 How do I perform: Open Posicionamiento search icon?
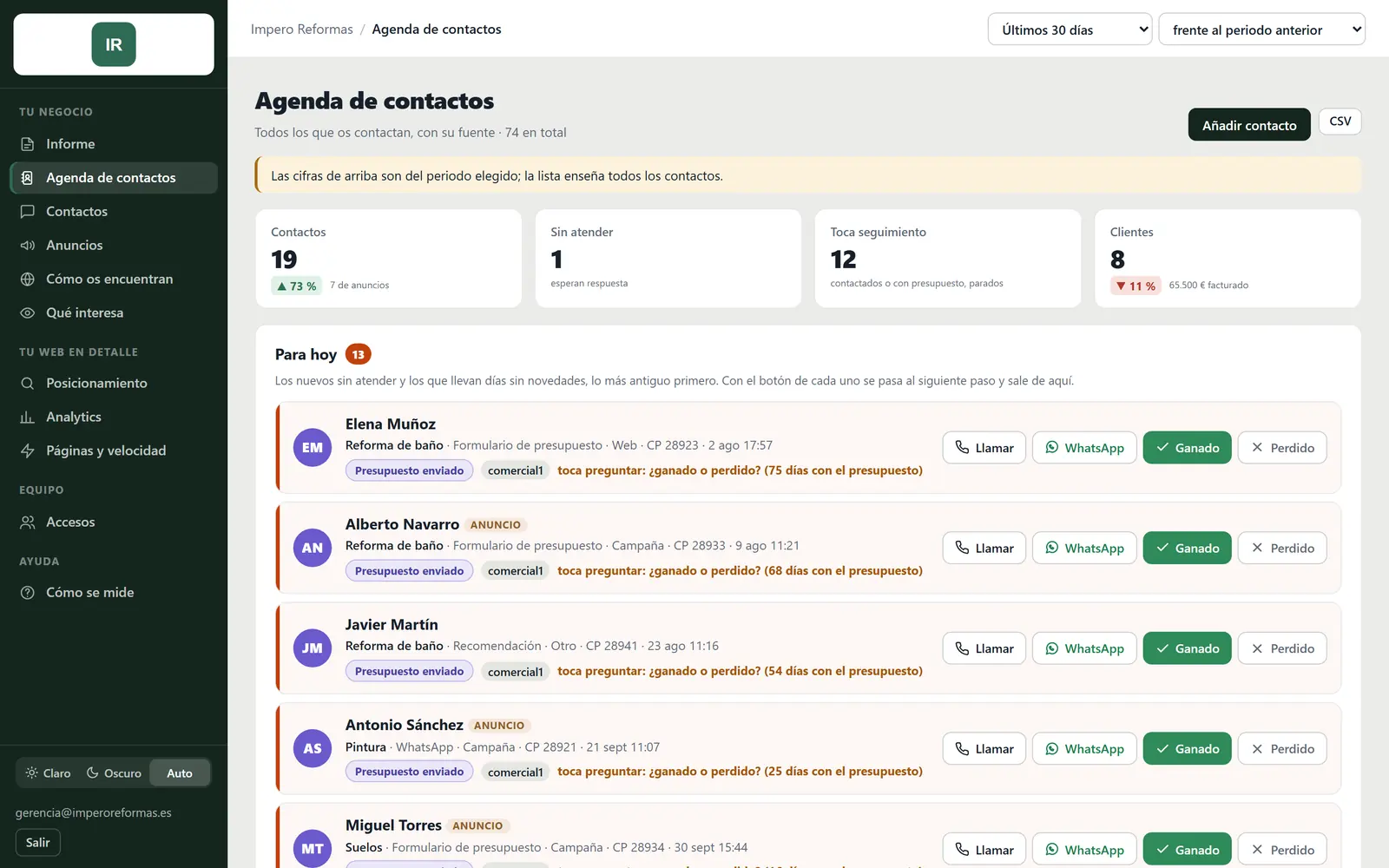tap(28, 384)
